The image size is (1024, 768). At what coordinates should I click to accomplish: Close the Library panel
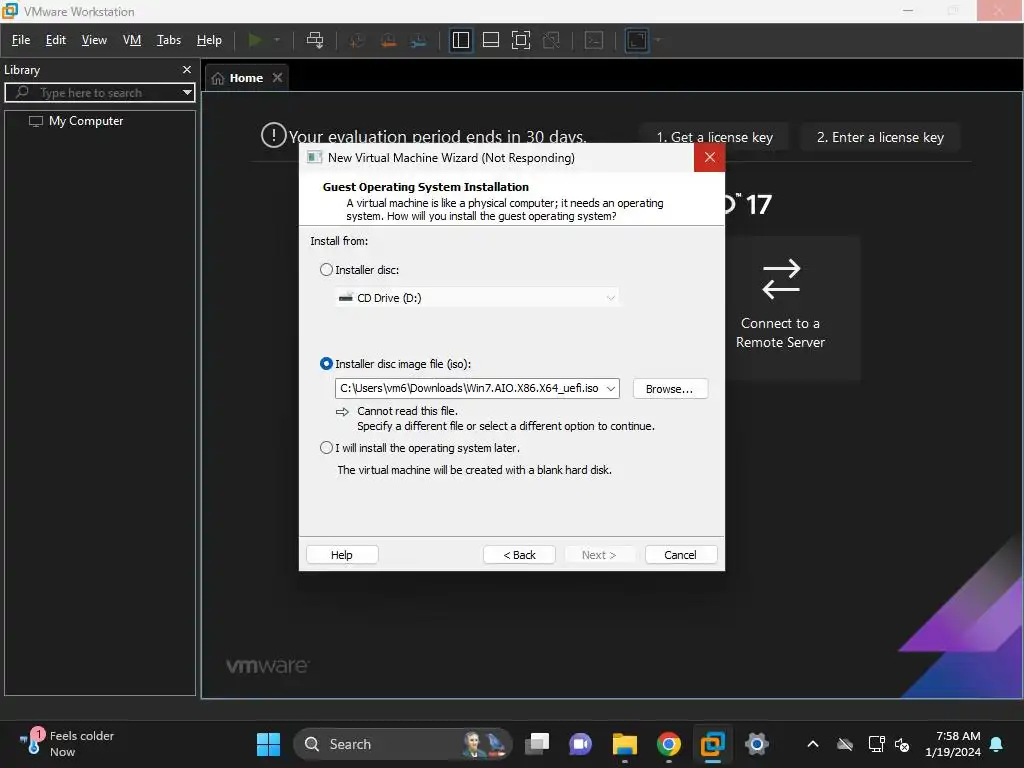(187, 69)
